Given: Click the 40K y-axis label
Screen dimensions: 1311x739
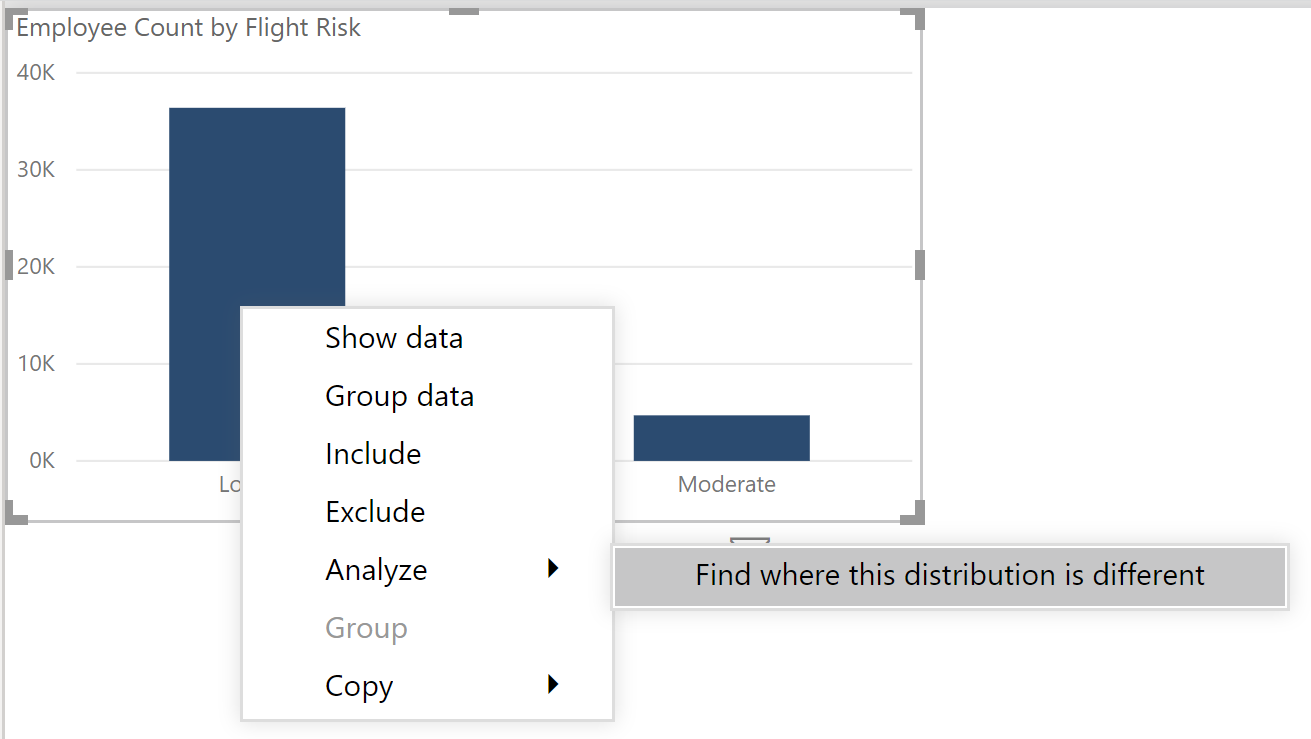Looking at the screenshot, I should pos(36,73).
